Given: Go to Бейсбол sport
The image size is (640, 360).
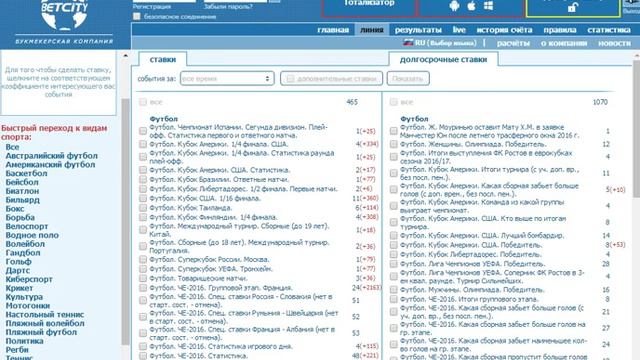Looking at the screenshot, I should tap(22, 182).
